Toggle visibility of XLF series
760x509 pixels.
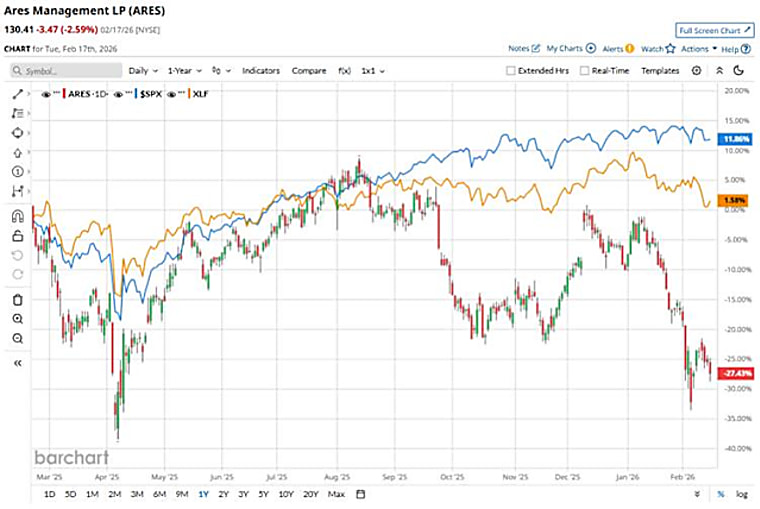click(171, 94)
